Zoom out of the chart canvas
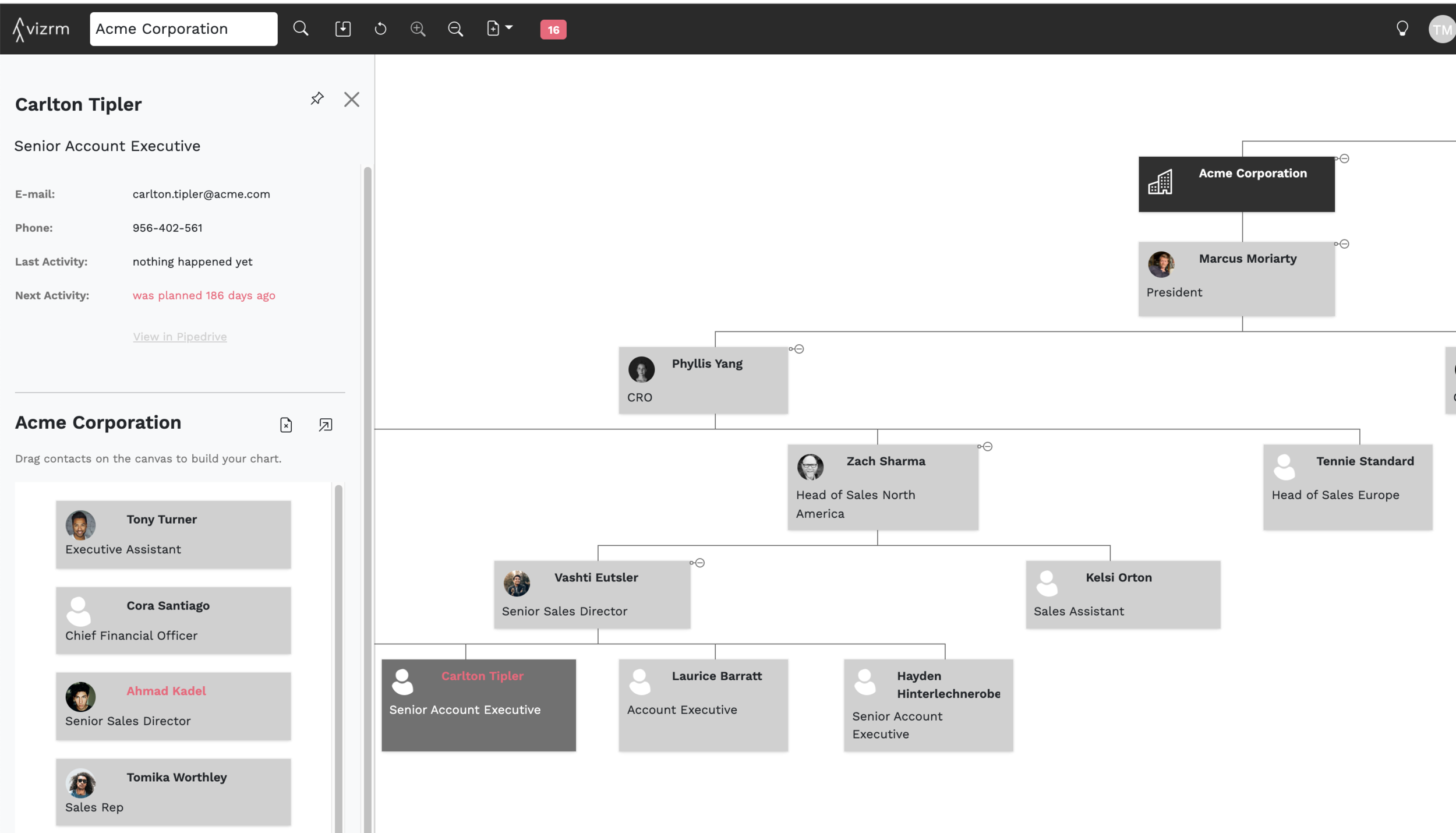The image size is (1456, 833). (455, 29)
